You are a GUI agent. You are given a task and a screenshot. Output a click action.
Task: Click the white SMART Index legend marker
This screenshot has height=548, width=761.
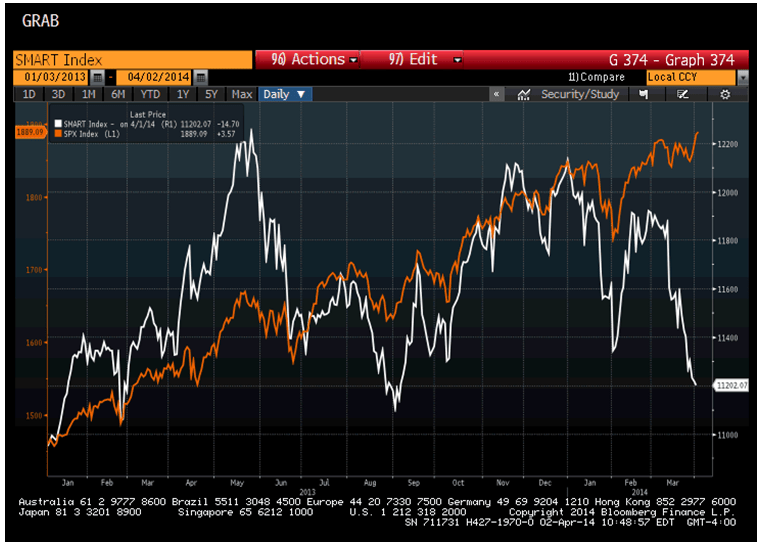[x=59, y=122]
